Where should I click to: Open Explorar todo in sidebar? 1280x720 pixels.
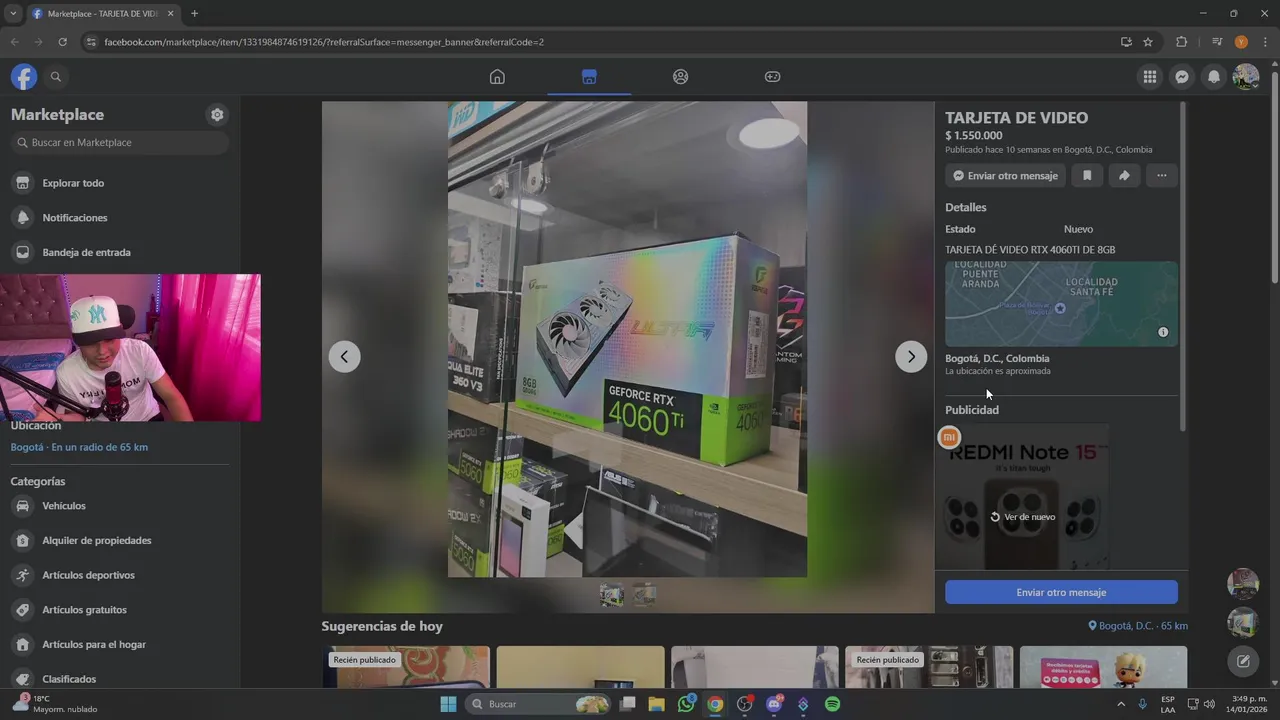[x=120, y=183]
